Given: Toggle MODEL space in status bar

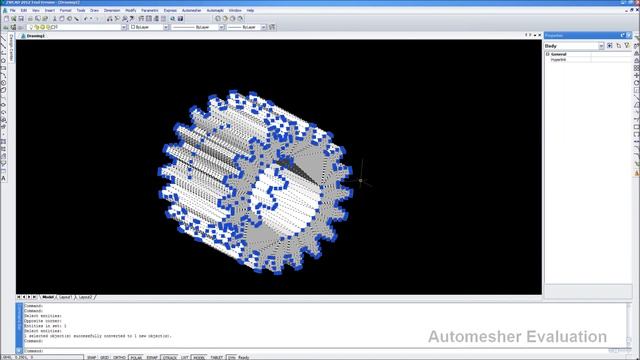Looking at the screenshot, I should [x=199, y=358].
